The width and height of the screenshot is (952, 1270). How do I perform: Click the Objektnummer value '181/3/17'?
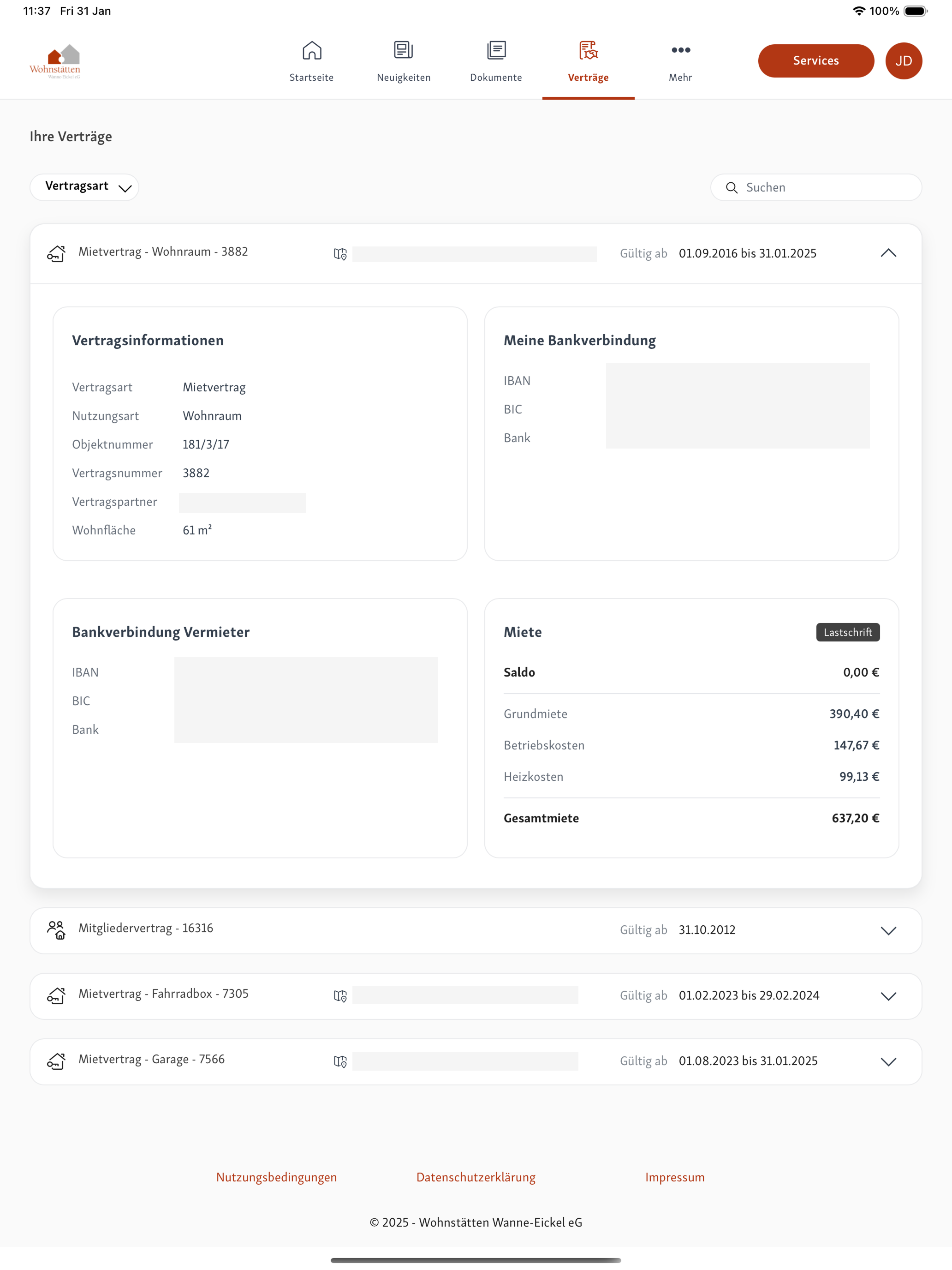click(x=205, y=444)
